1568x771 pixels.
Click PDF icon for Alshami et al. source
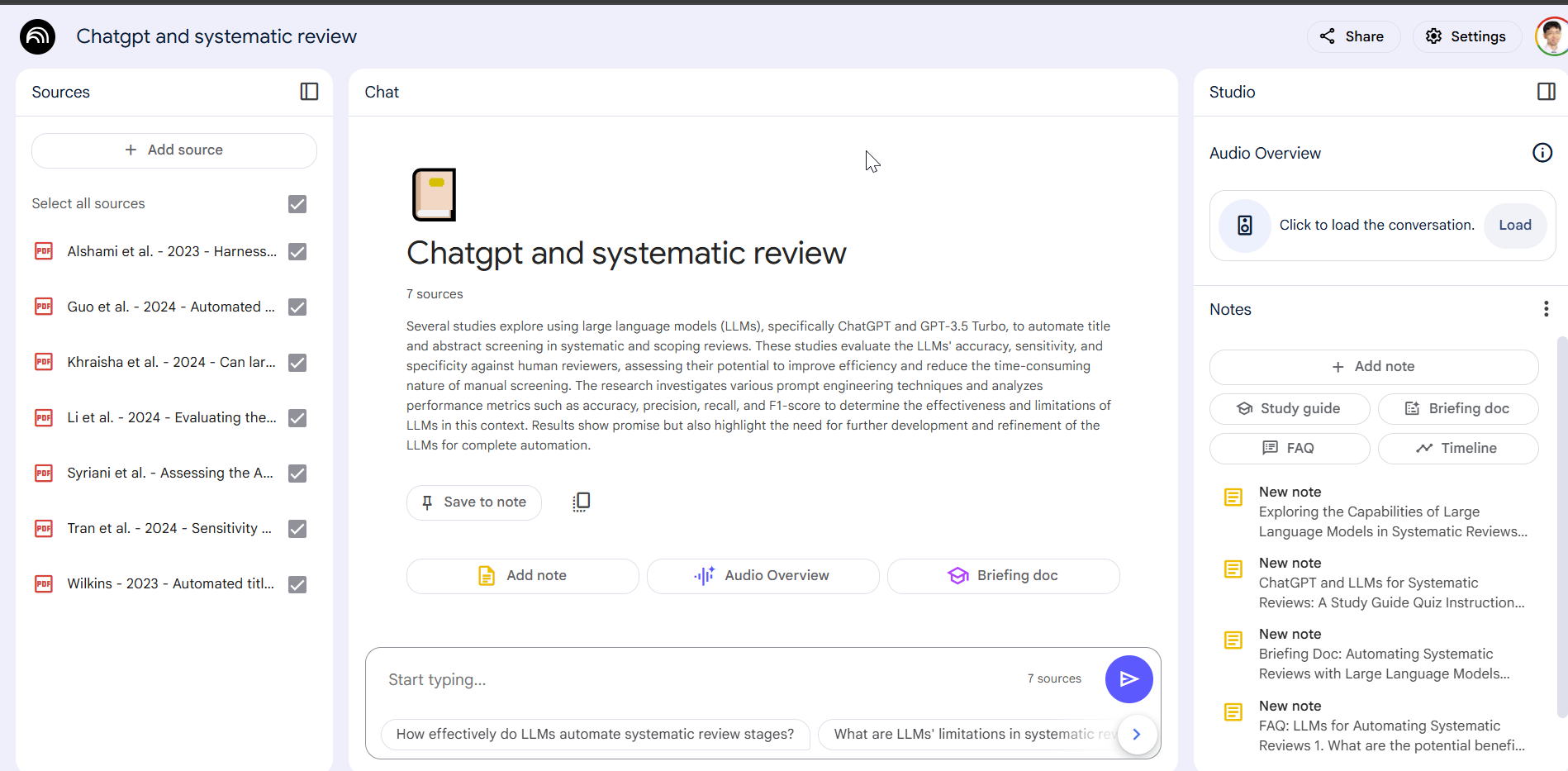pos(44,251)
